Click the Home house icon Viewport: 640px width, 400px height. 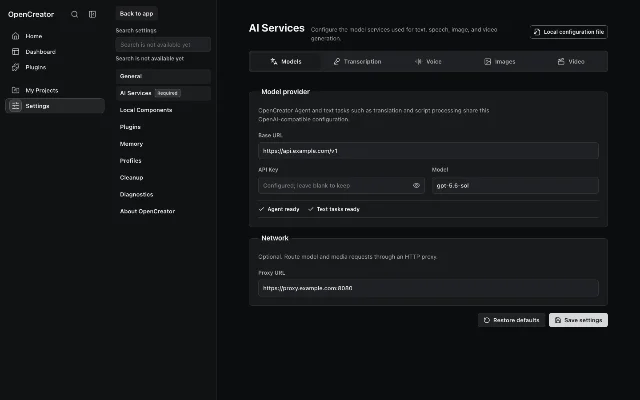16,36
